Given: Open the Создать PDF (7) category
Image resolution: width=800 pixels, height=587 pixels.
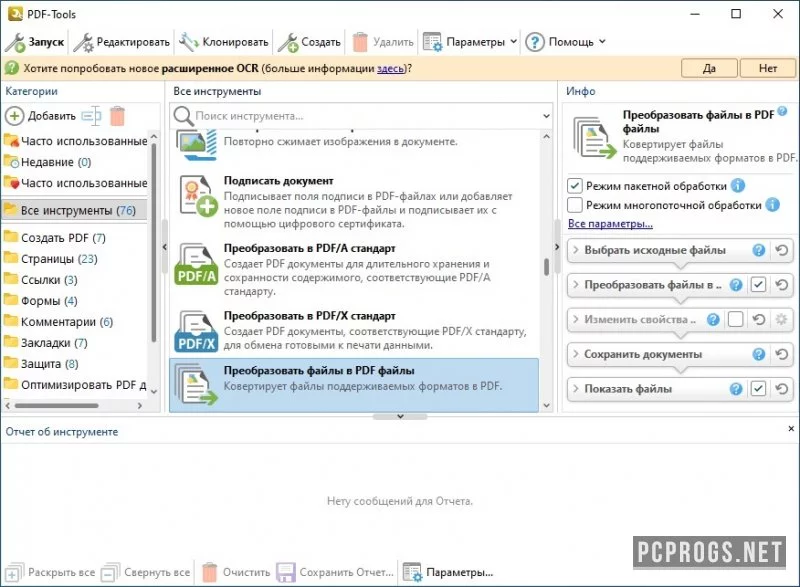Looking at the screenshot, I should point(63,238).
